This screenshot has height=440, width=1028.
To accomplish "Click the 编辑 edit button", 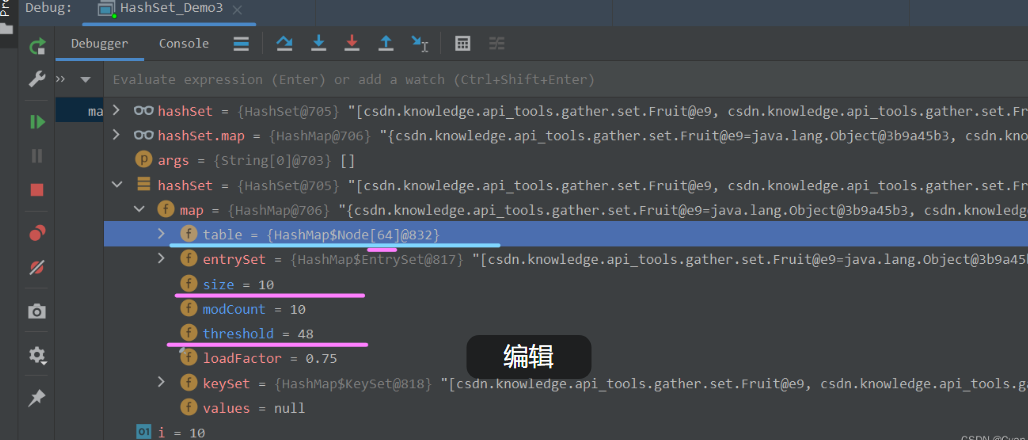I will (x=528, y=357).
